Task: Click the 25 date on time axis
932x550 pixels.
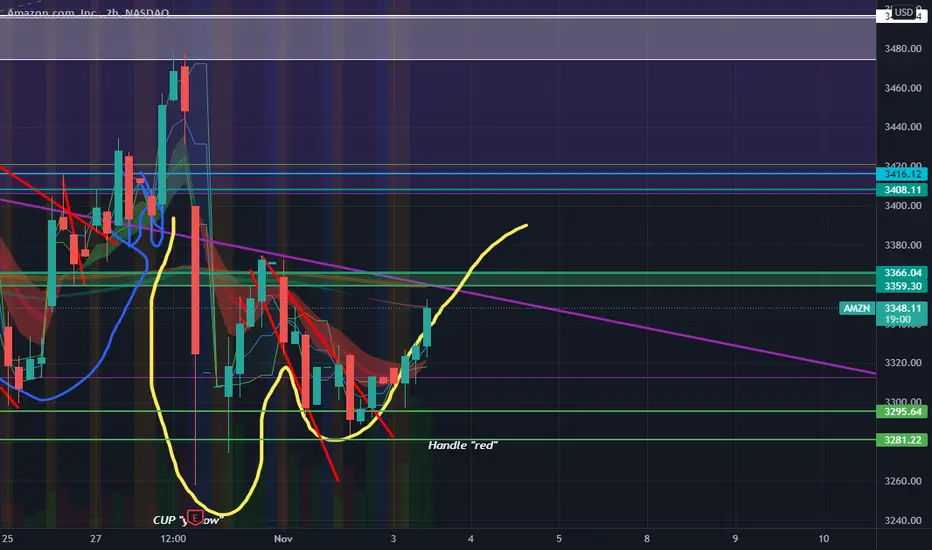Action: (7, 539)
